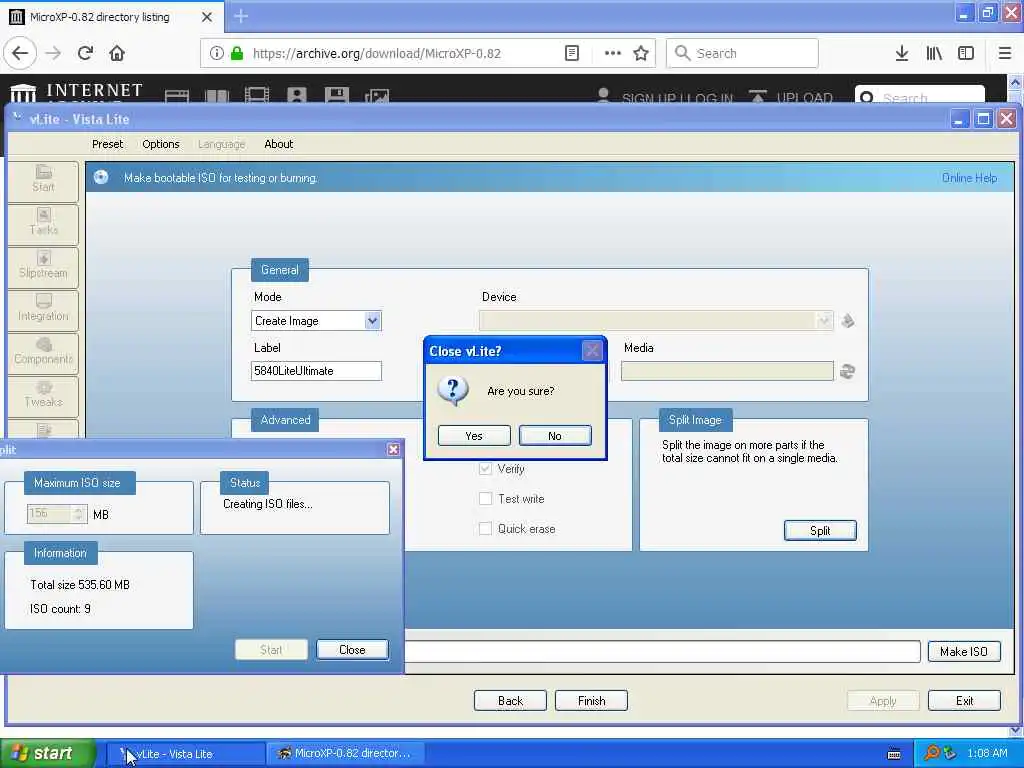Image resolution: width=1024 pixels, height=768 pixels.
Task: Toggle Firefox sidebar icon
Action: pos(966,53)
